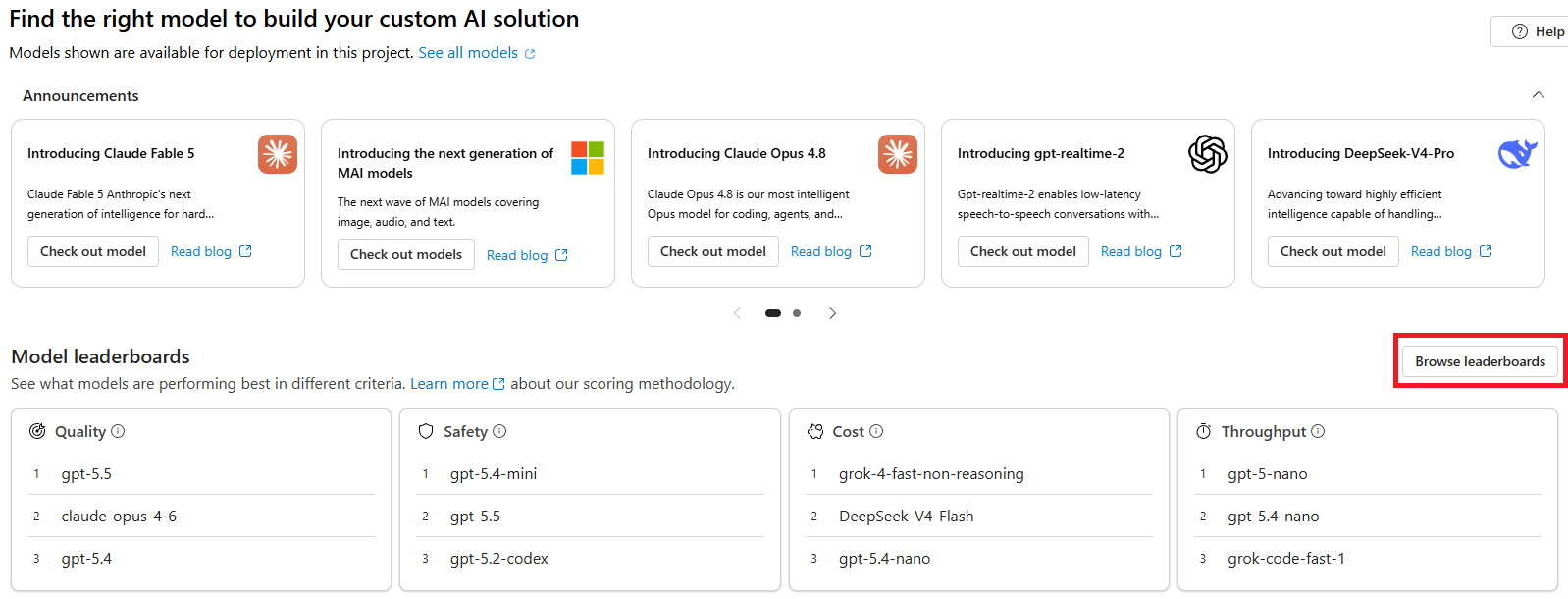This screenshot has width=1568, height=599.
Task: Show Quality info tooltip icon
Action: pyautogui.click(x=118, y=431)
